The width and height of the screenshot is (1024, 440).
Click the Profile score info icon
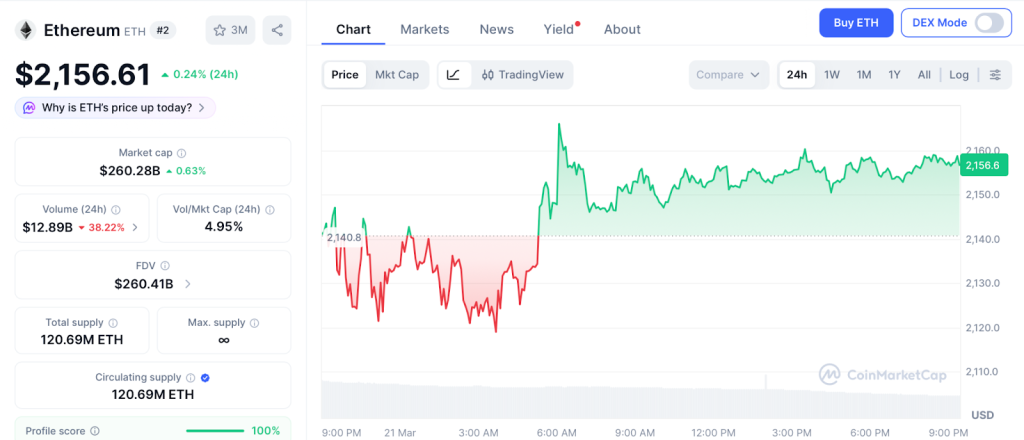pyautogui.click(x=95, y=431)
